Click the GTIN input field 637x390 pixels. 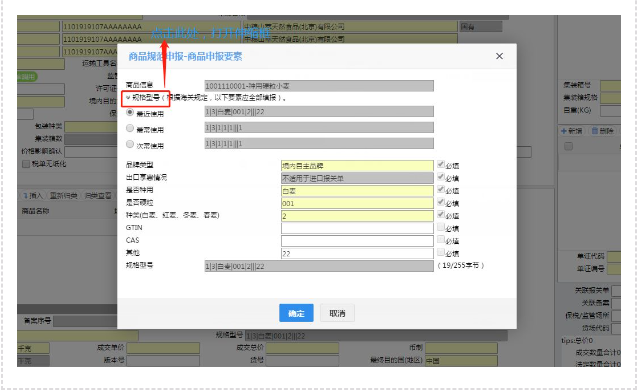[357, 228]
